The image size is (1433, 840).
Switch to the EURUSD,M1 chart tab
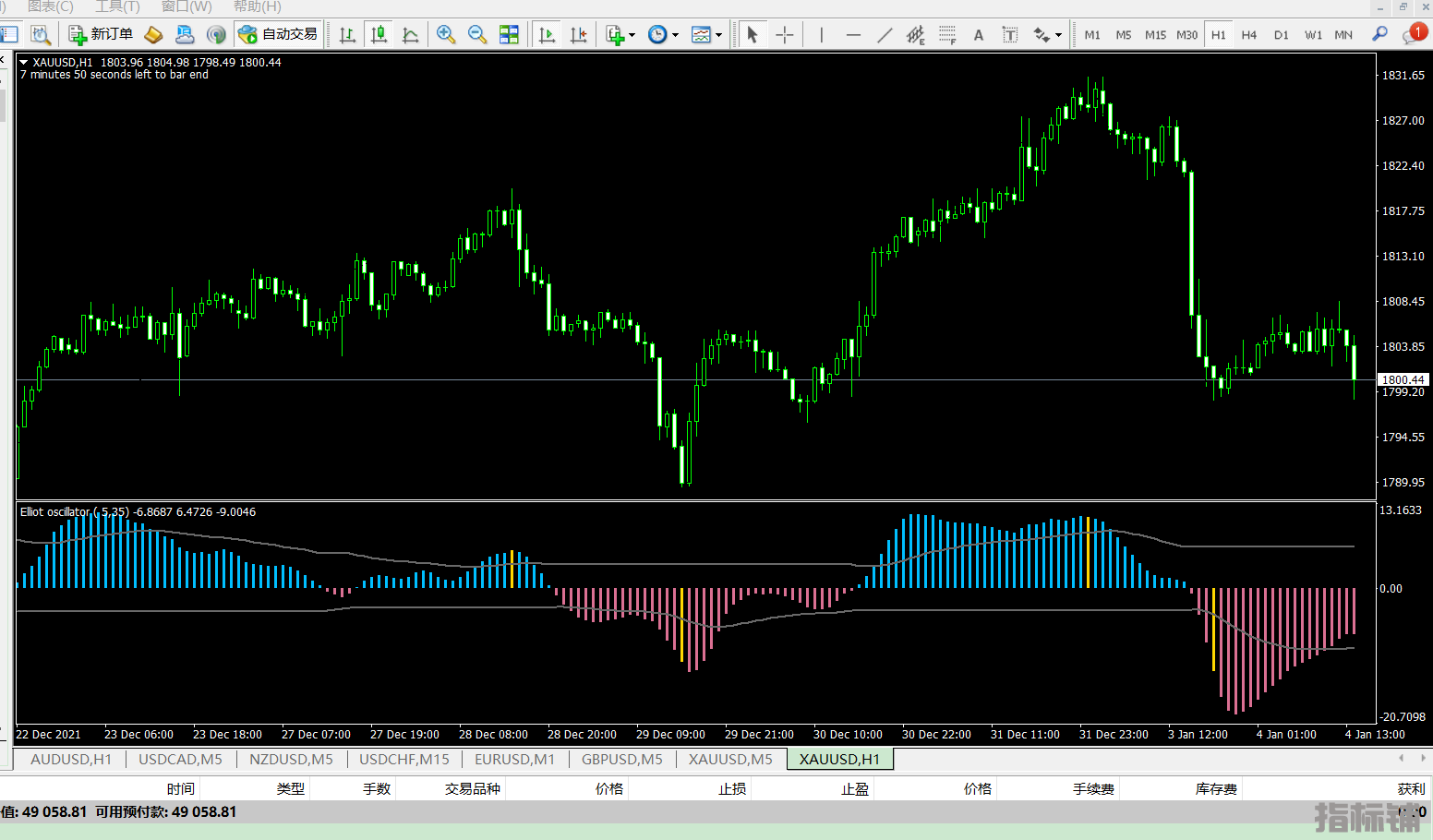514,759
